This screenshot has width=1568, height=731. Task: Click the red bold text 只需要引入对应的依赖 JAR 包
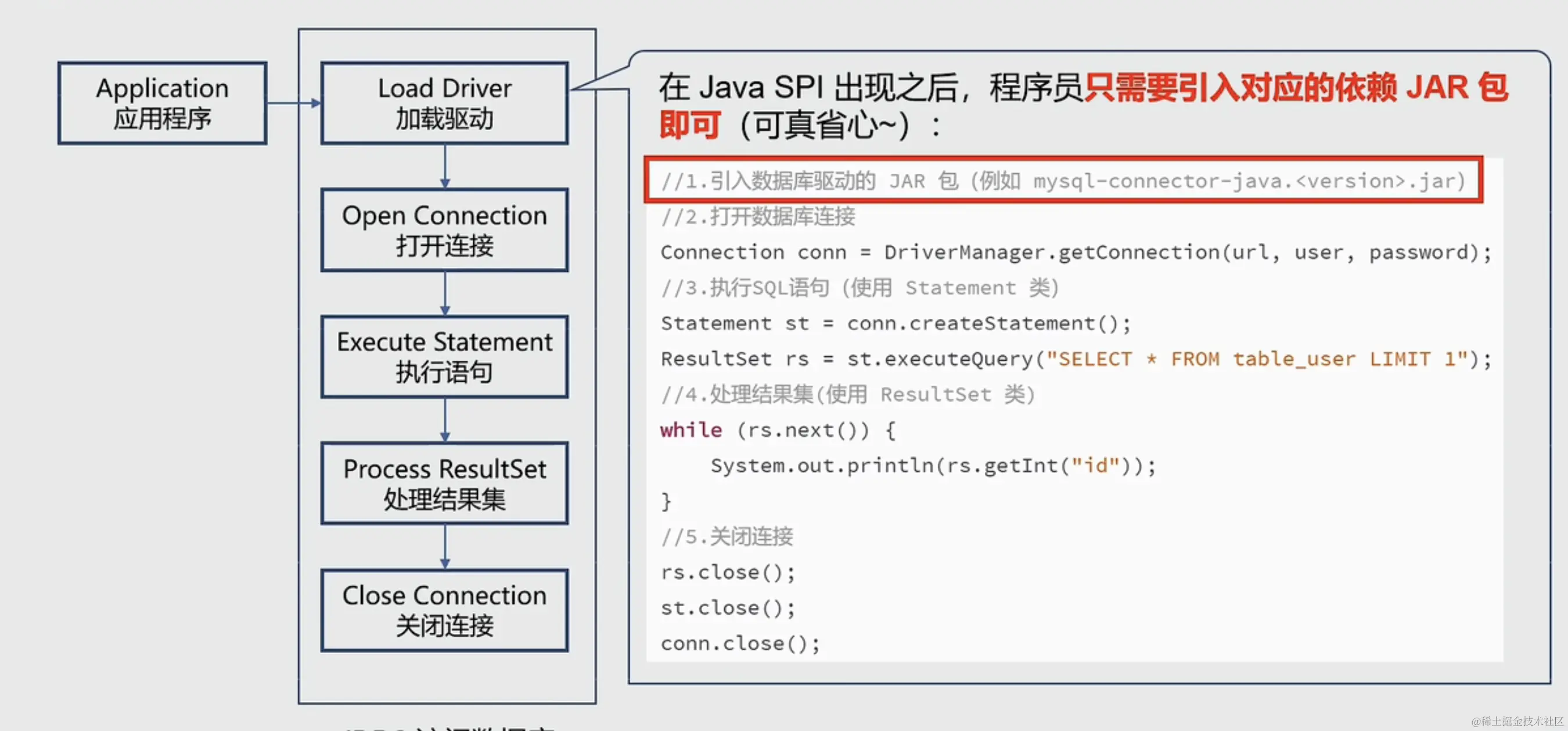click(x=1297, y=88)
